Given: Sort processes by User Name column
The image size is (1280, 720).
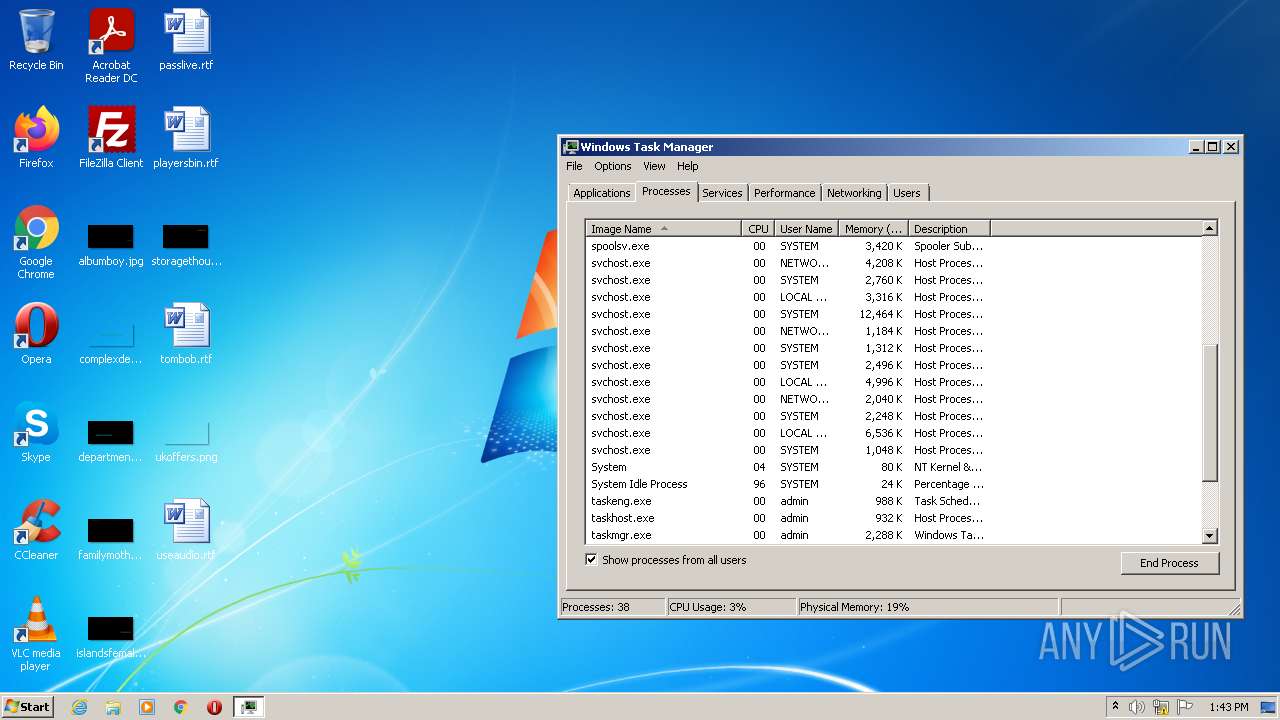Looking at the screenshot, I should pos(806,229).
